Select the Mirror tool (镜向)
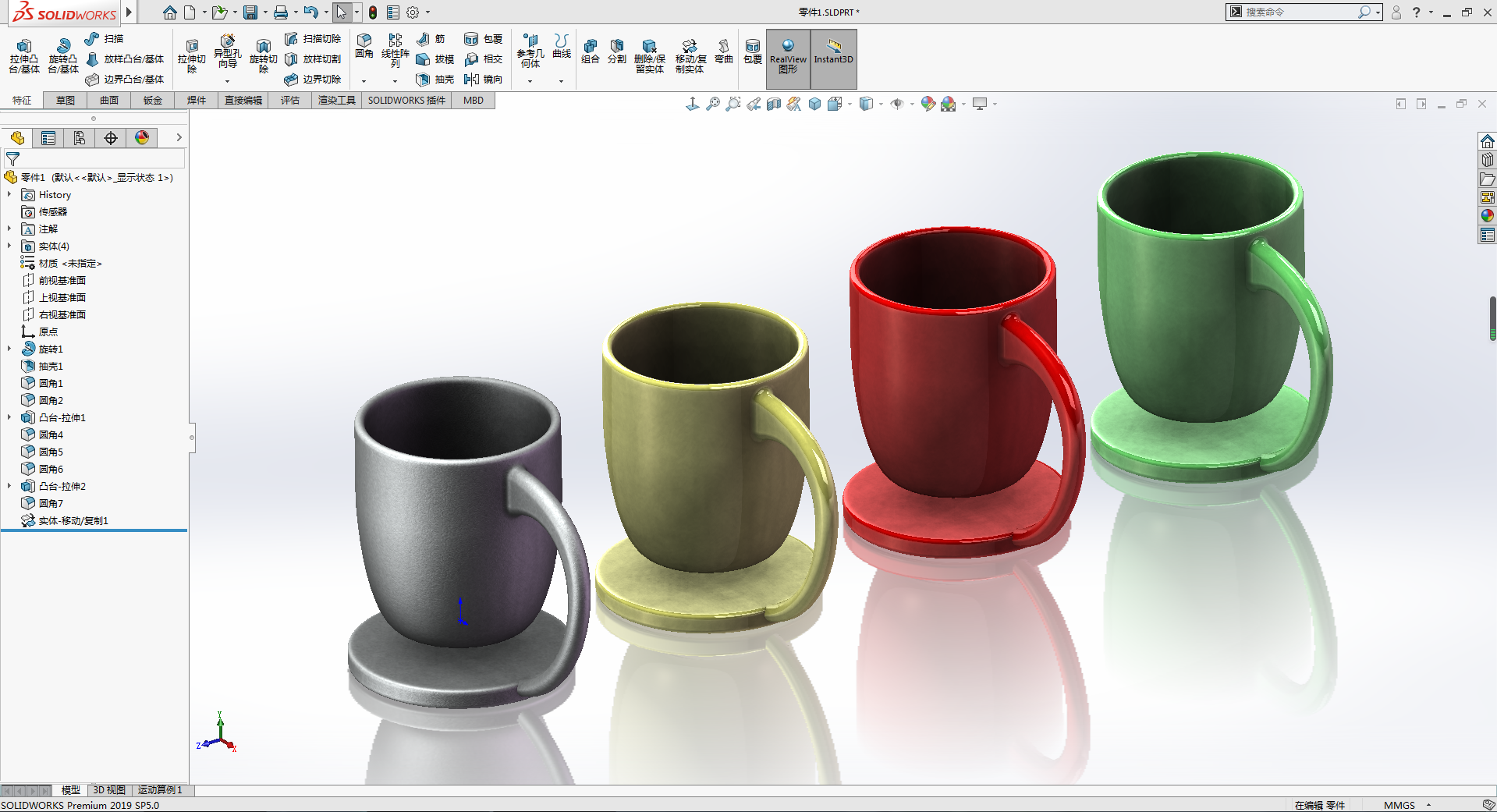1497x812 pixels. tap(483, 80)
